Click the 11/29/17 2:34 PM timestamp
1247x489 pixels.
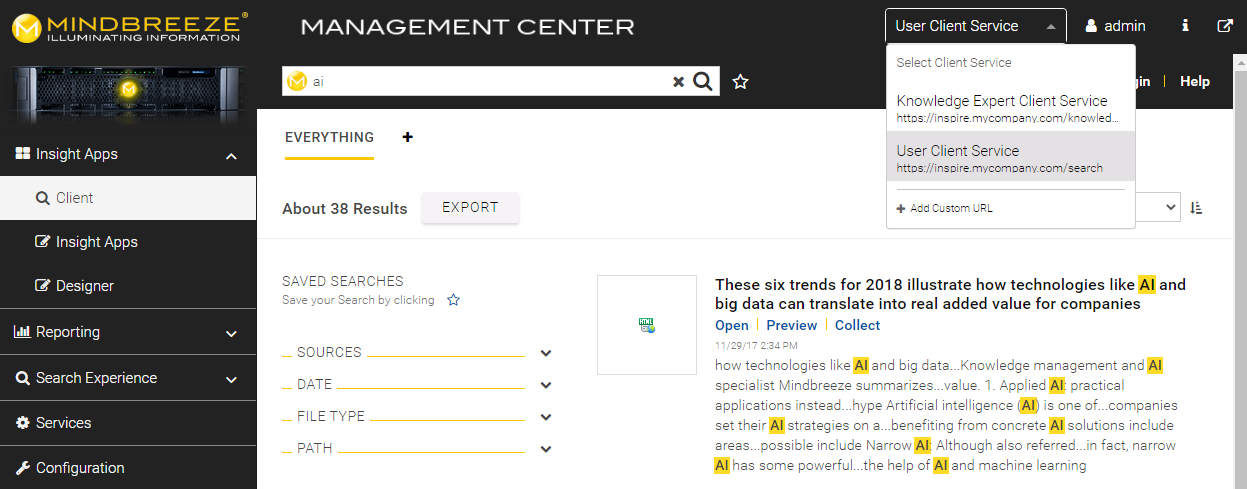click(x=756, y=346)
